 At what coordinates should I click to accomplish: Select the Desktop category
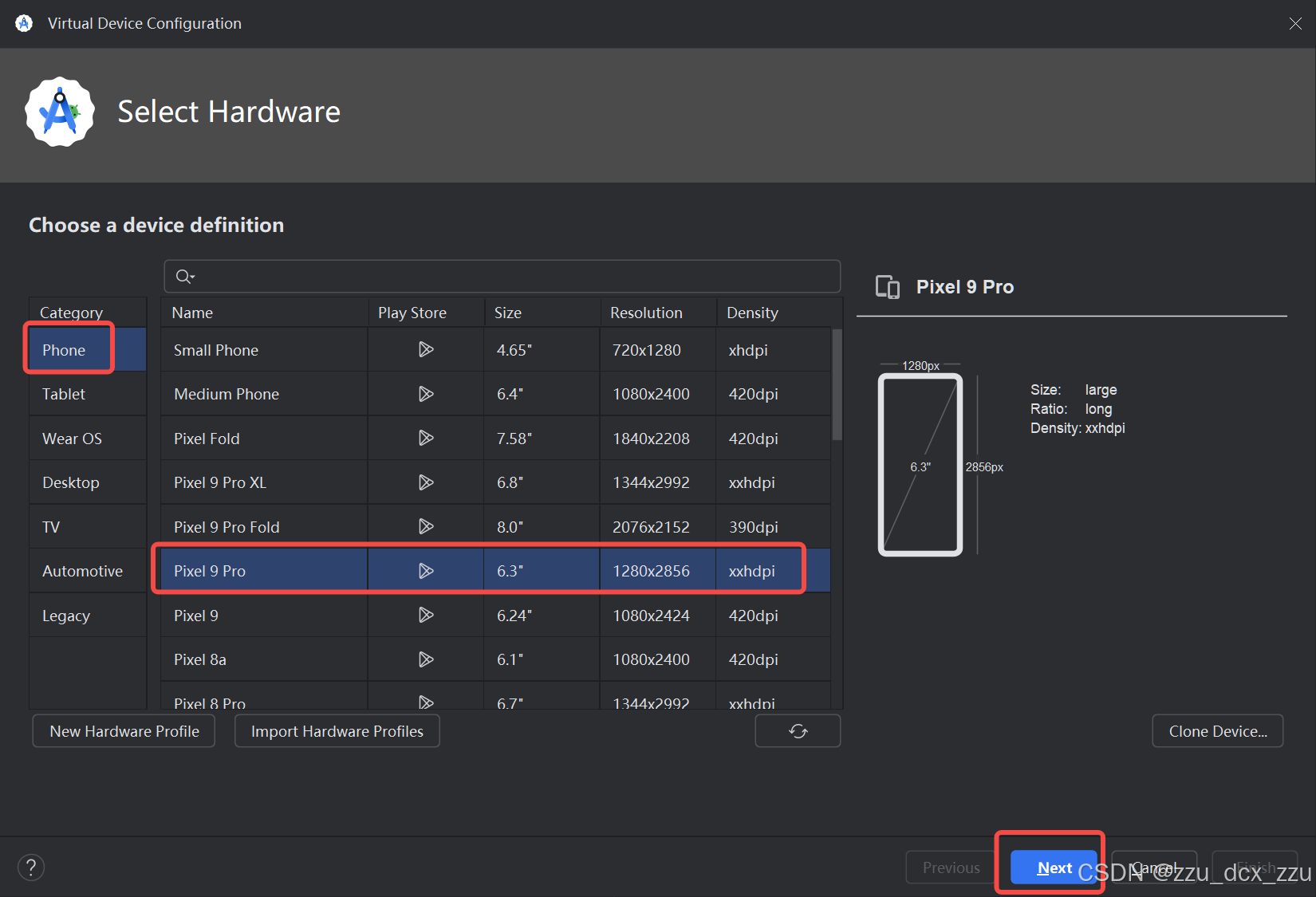[88, 482]
